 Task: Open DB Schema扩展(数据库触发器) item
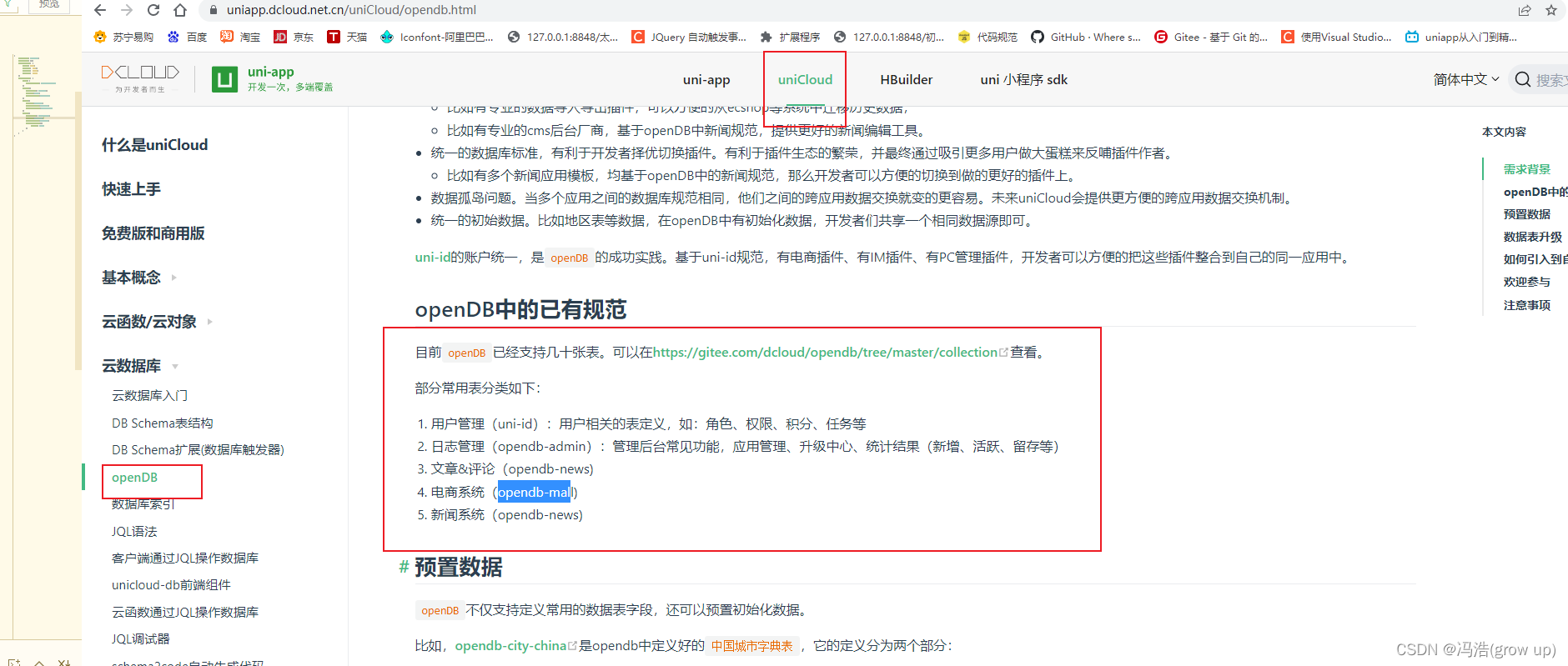click(198, 450)
